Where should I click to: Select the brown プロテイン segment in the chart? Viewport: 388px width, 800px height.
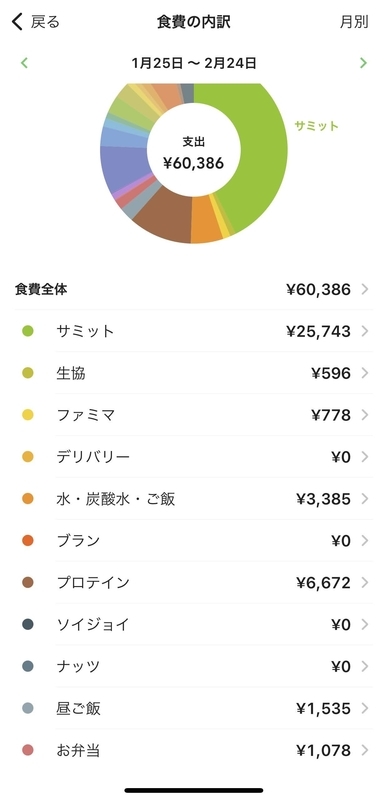click(x=163, y=219)
